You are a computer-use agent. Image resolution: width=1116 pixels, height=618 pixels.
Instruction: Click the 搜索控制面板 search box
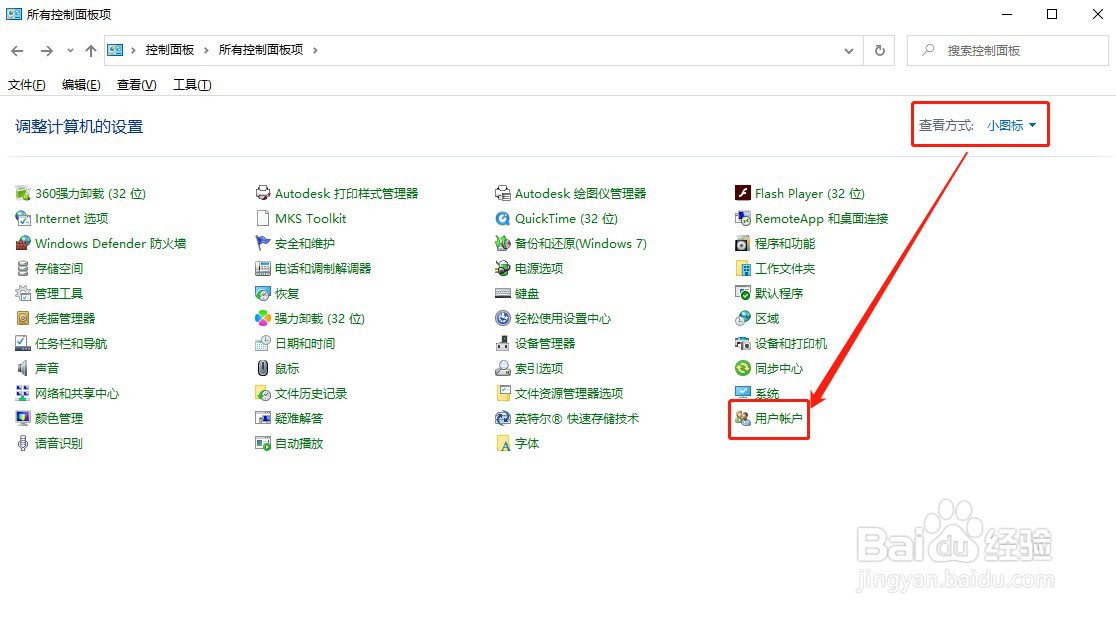click(1007, 51)
